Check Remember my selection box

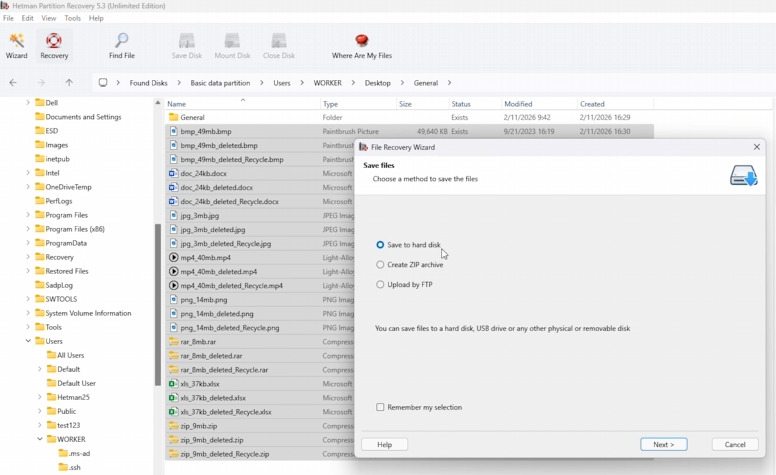tap(380, 407)
